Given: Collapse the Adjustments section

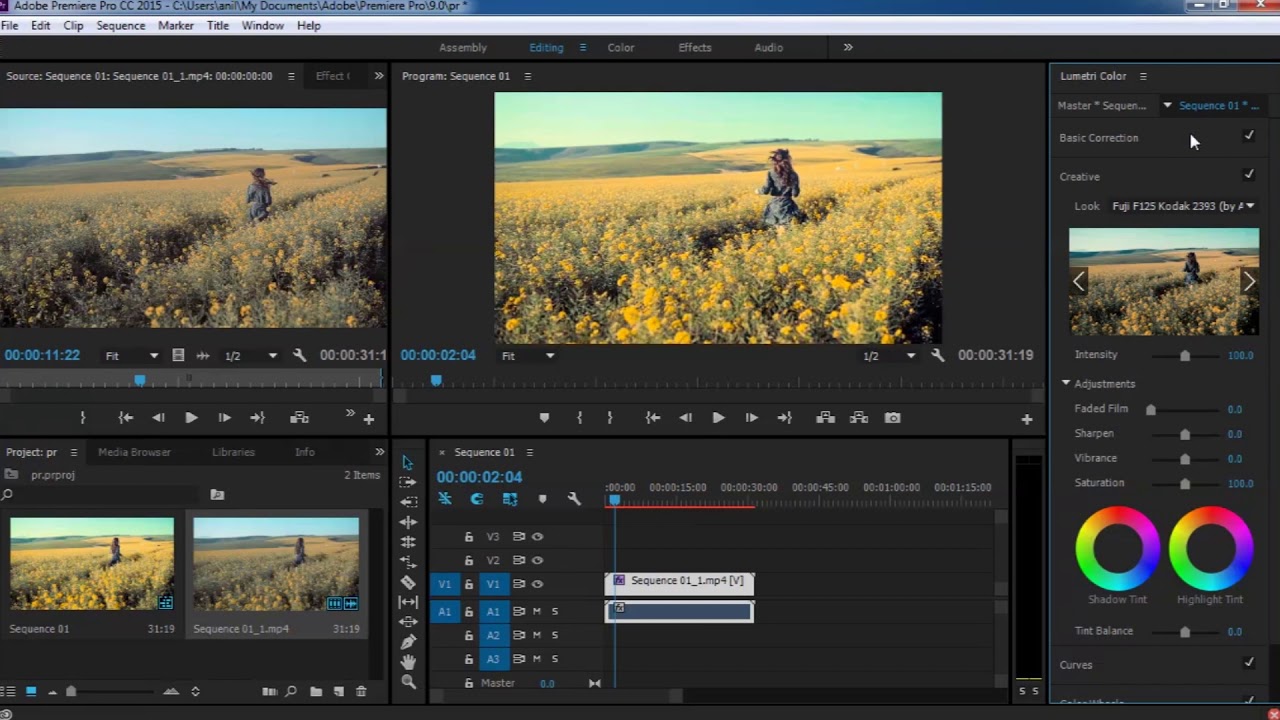Looking at the screenshot, I should coord(1066,384).
